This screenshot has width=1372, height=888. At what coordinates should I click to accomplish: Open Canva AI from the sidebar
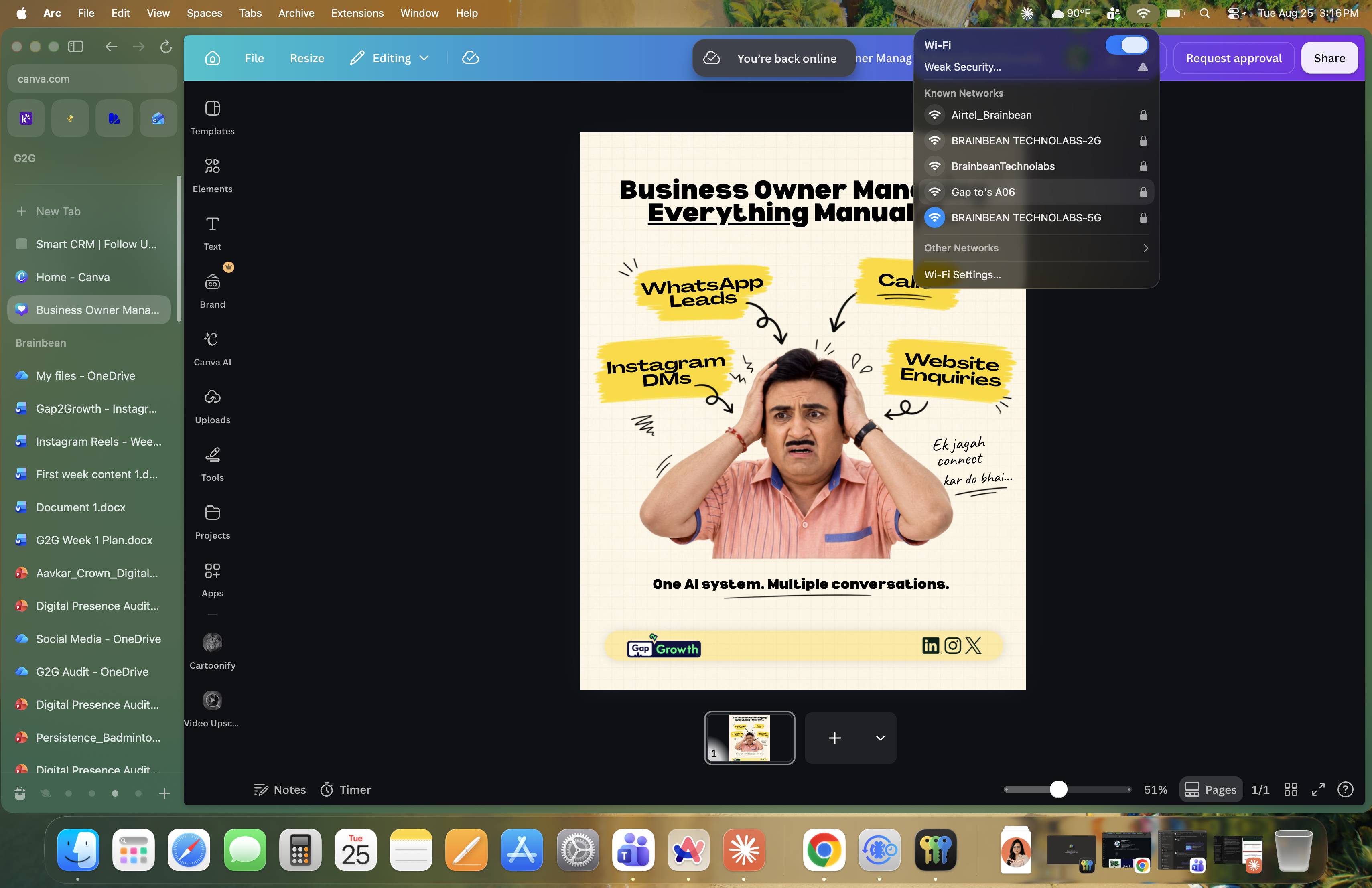coord(212,348)
